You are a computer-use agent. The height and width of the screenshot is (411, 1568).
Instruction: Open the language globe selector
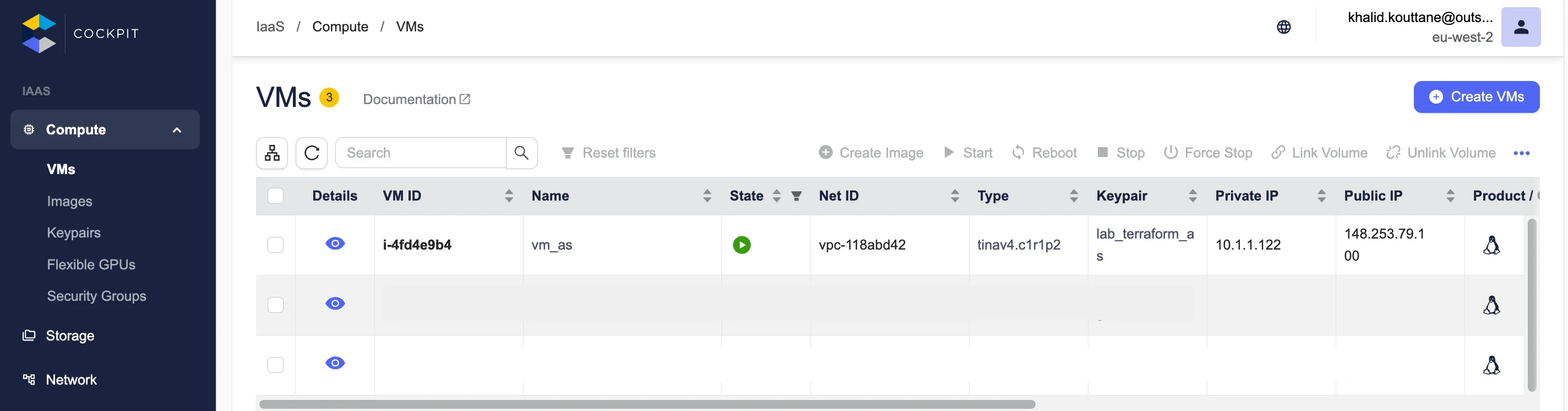1283,27
